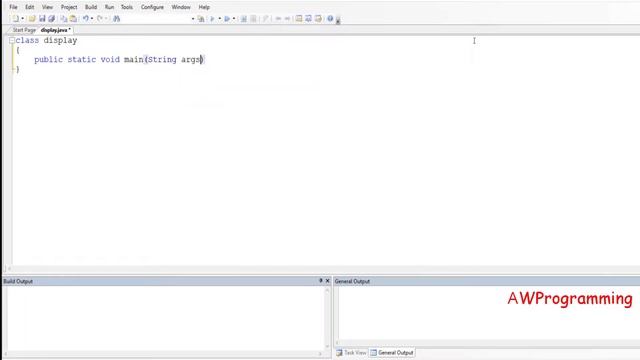The height and width of the screenshot is (360, 640).
Task: Switch to the Start Page tab
Action: coord(24,30)
